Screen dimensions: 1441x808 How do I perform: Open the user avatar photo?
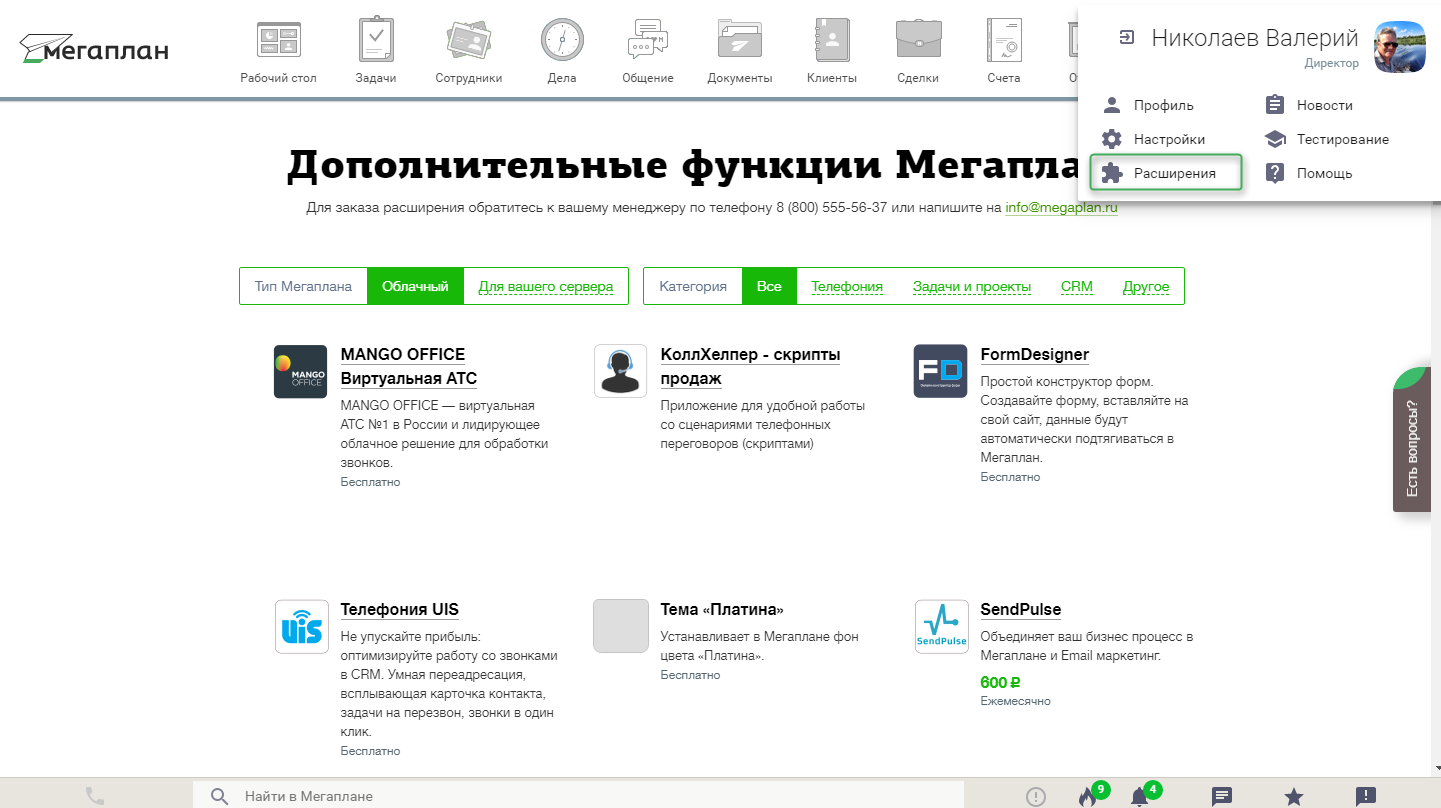[x=1399, y=47]
